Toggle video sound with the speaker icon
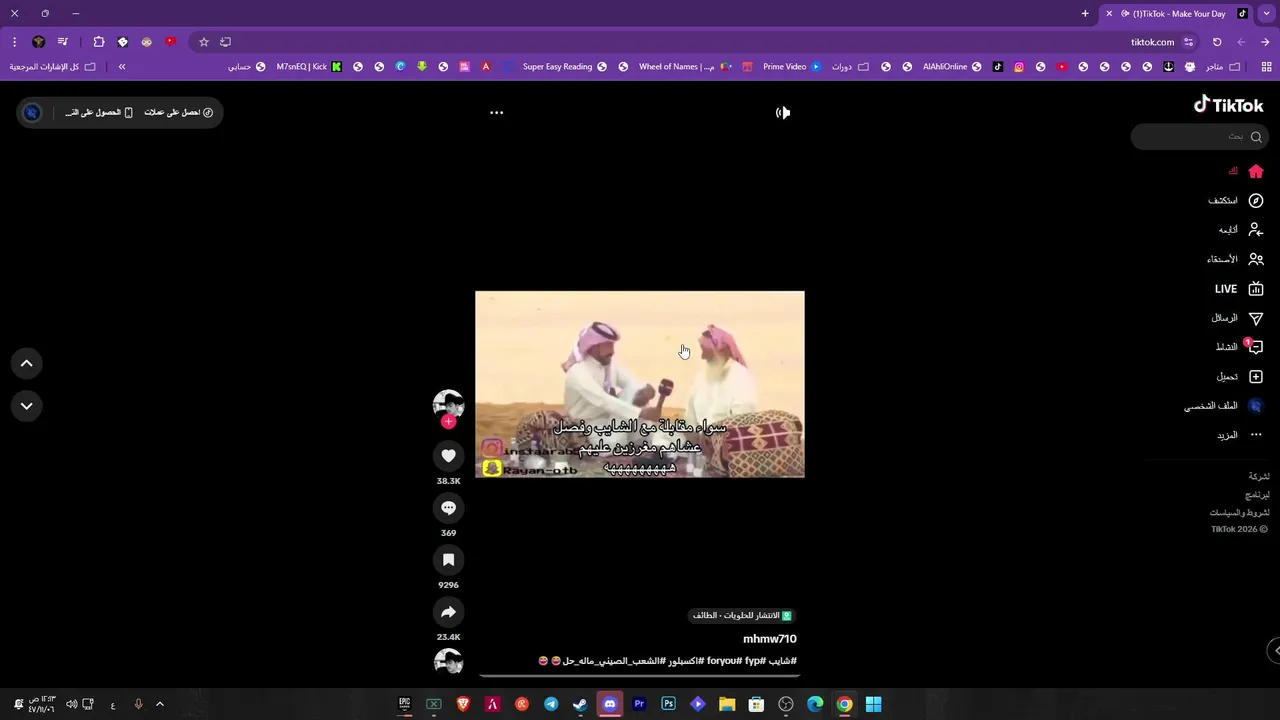The height and width of the screenshot is (720, 1280). tap(783, 113)
